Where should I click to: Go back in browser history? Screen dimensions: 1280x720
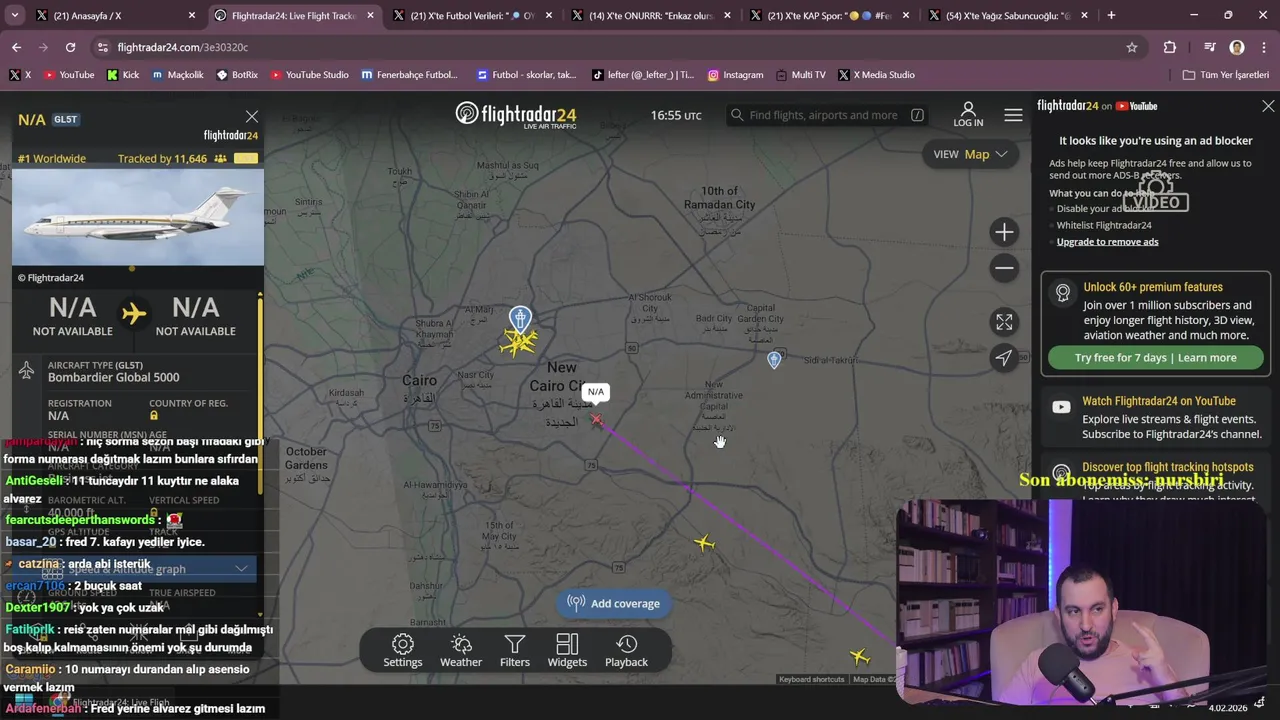coord(16,47)
